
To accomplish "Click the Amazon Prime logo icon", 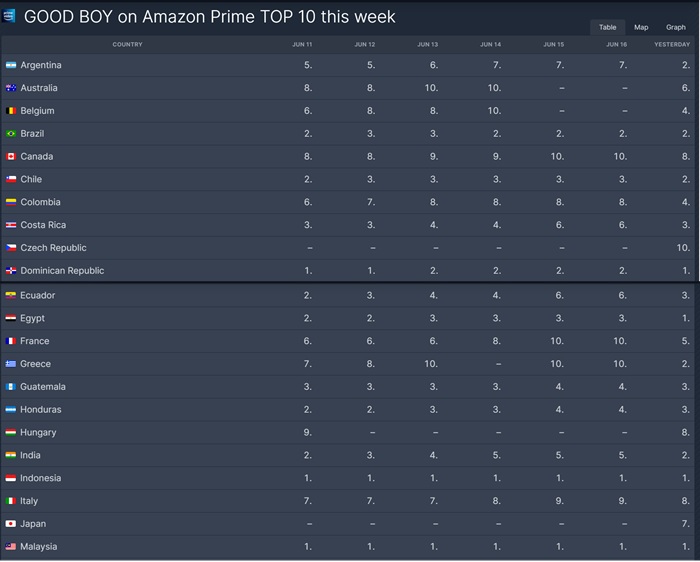I will point(8,16).
